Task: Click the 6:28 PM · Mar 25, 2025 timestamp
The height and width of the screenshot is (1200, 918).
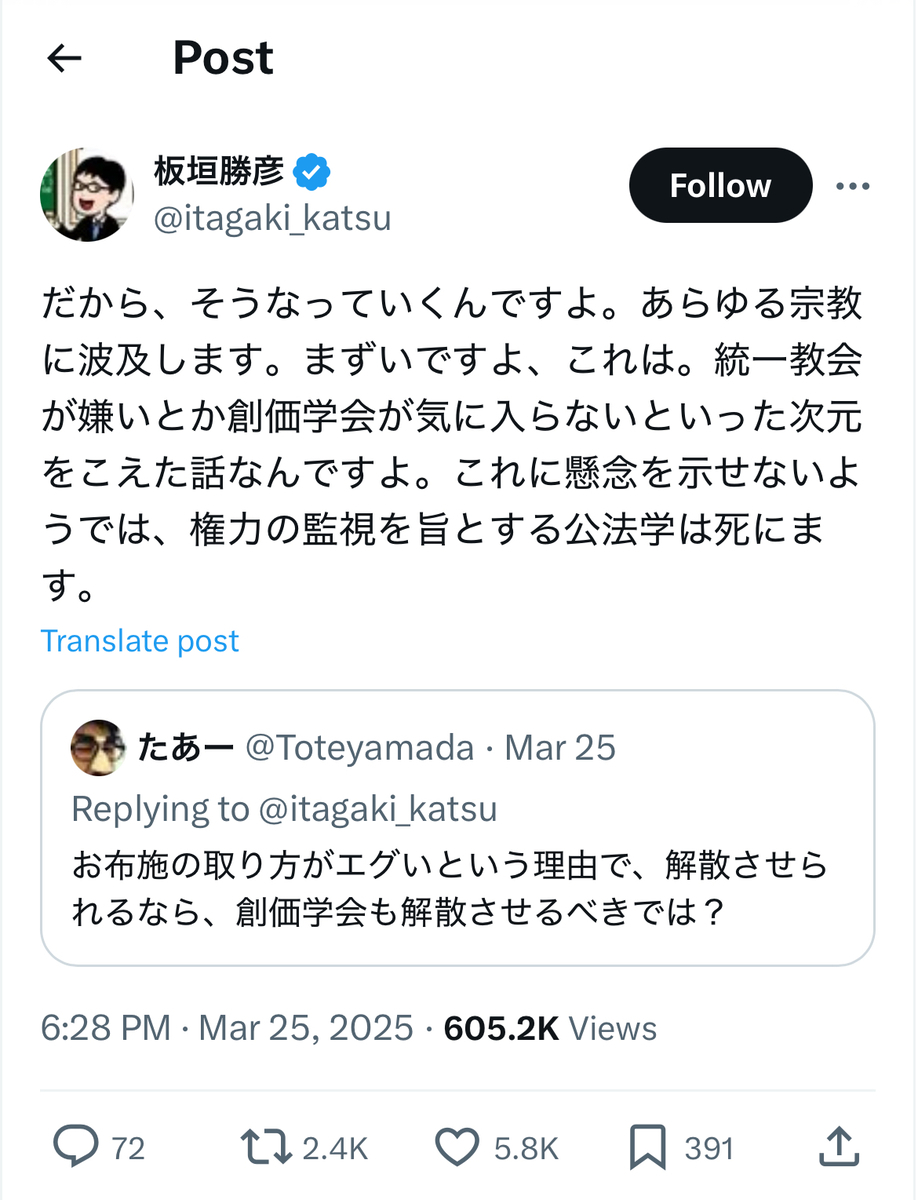Action: click(x=226, y=1028)
